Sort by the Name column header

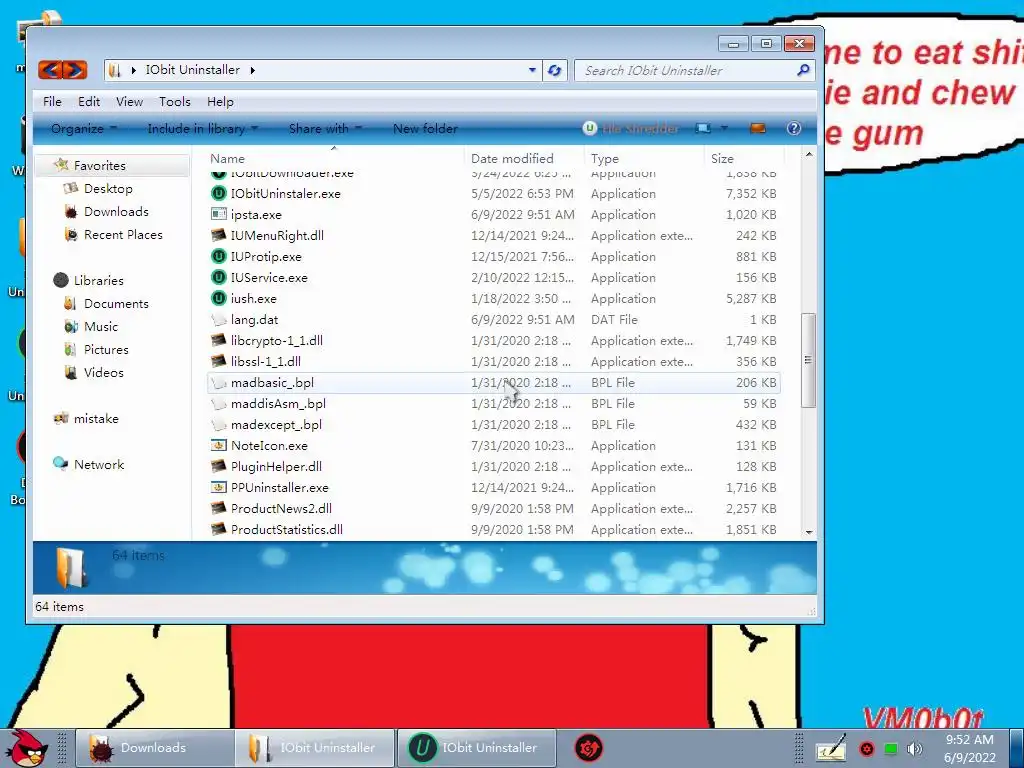tap(334, 158)
